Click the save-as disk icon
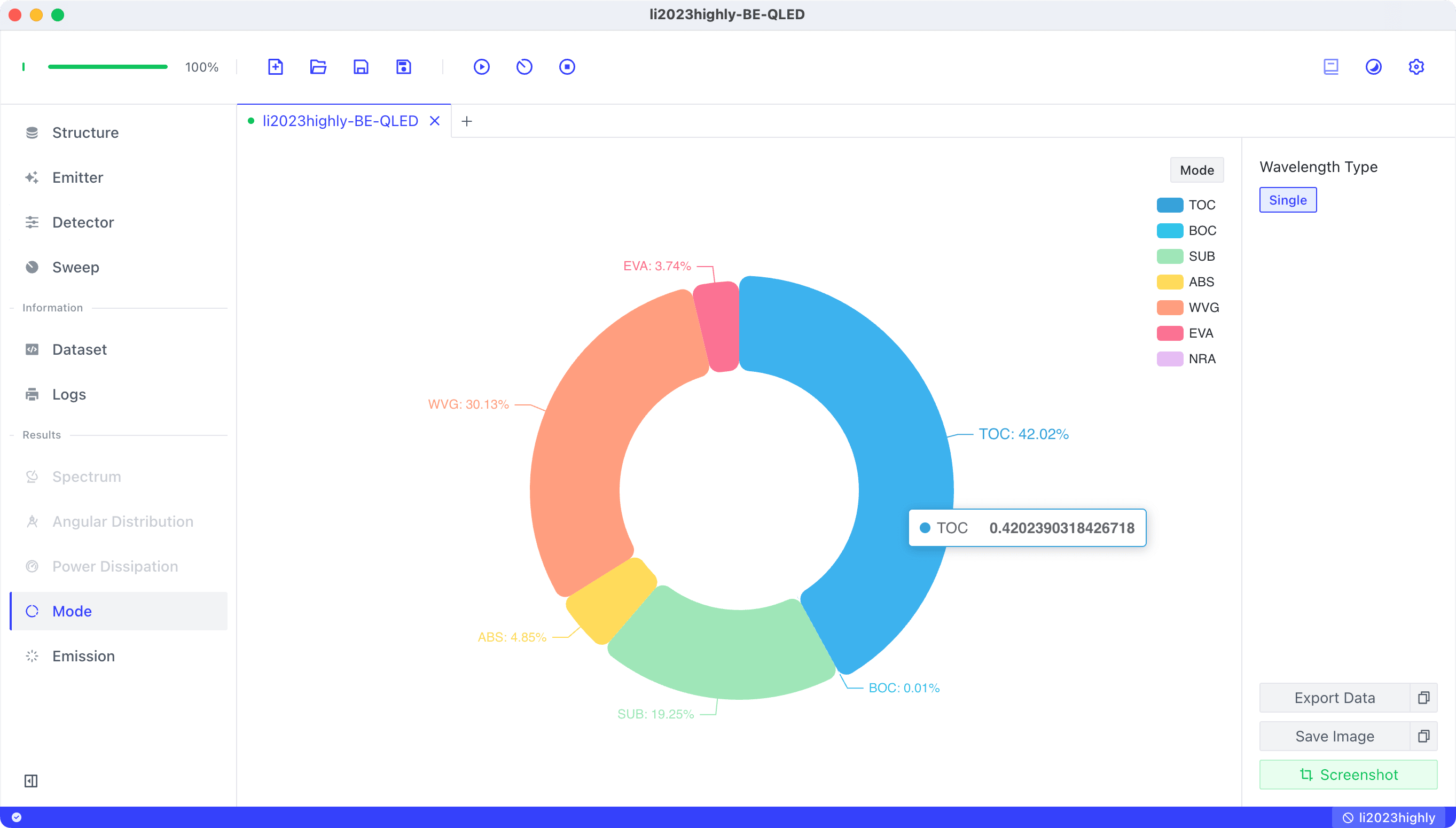Screen dimensions: 1456x828 (x=404, y=67)
